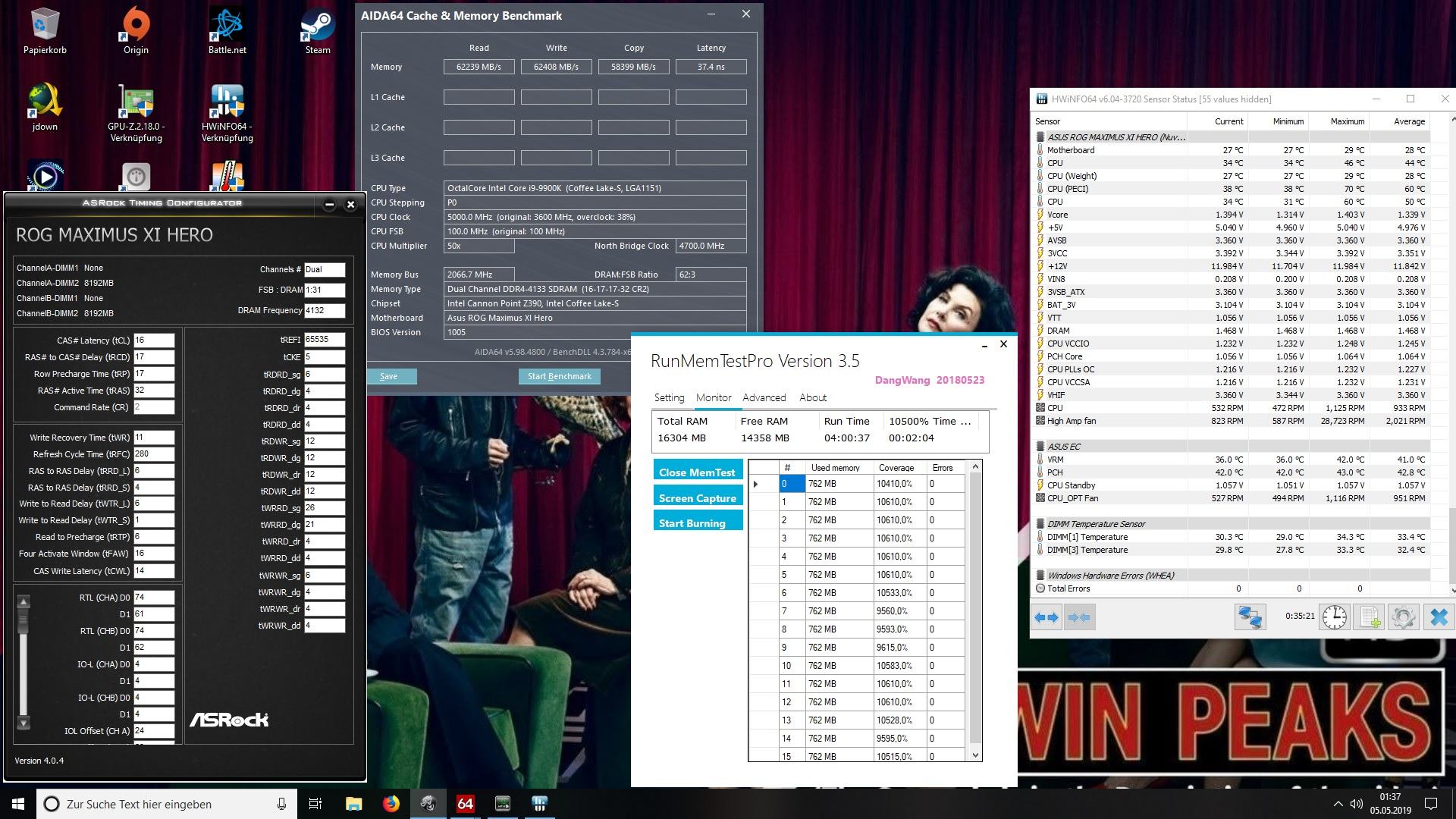Select the Vcore row in HWiNFO

click(1232, 215)
